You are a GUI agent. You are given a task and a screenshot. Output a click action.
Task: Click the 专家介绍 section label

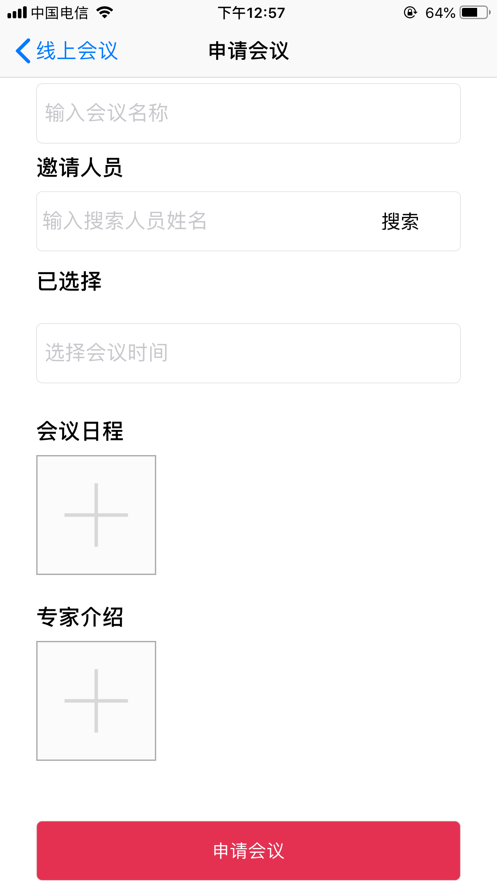pyautogui.click(x=80, y=617)
